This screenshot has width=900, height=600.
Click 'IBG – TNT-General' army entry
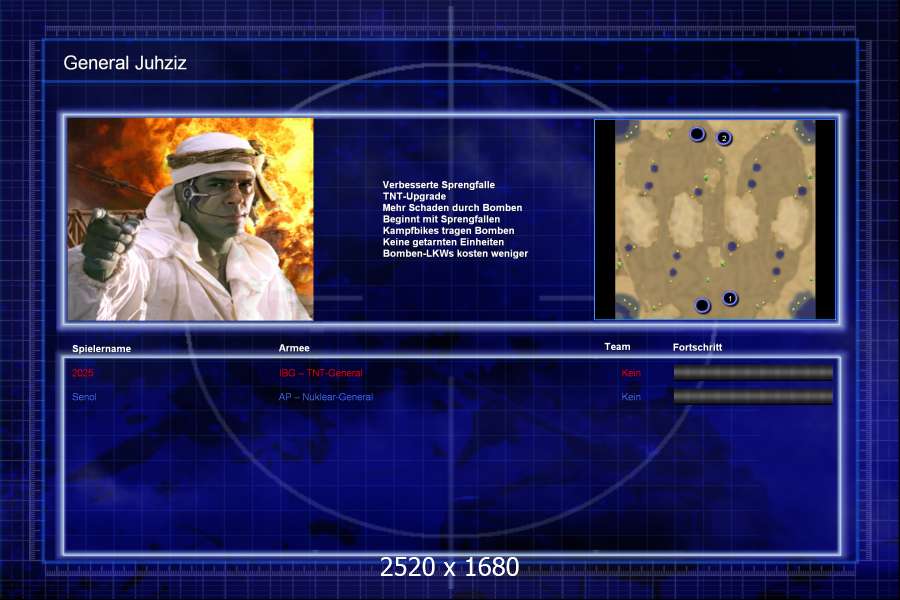tap(321, 373)
